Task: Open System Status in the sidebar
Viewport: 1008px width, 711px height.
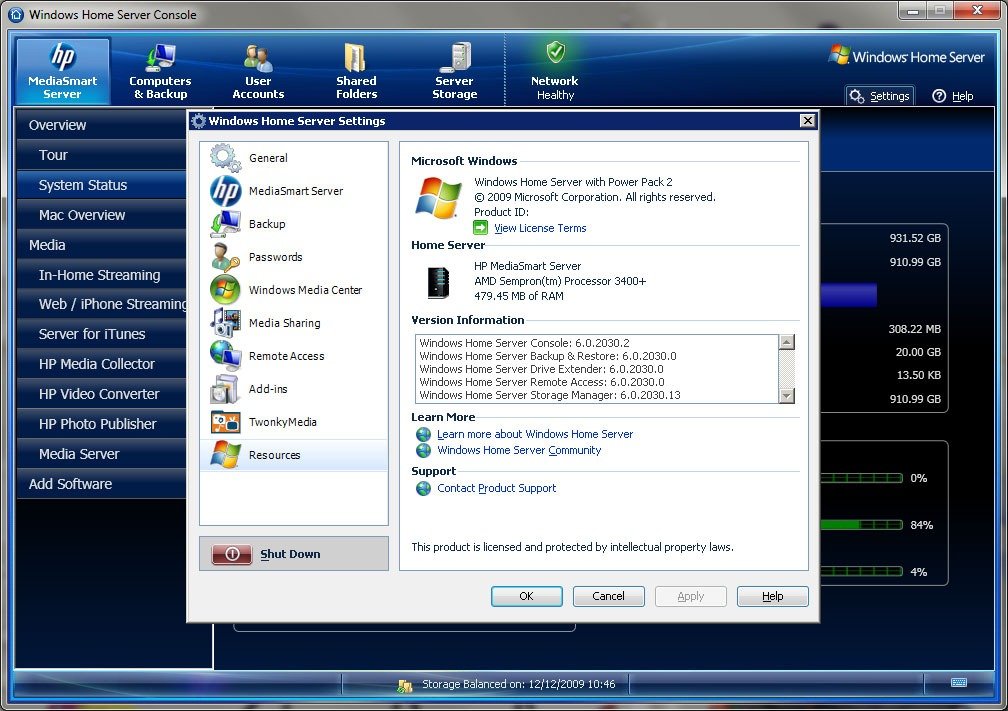Action: coord(101,185)
